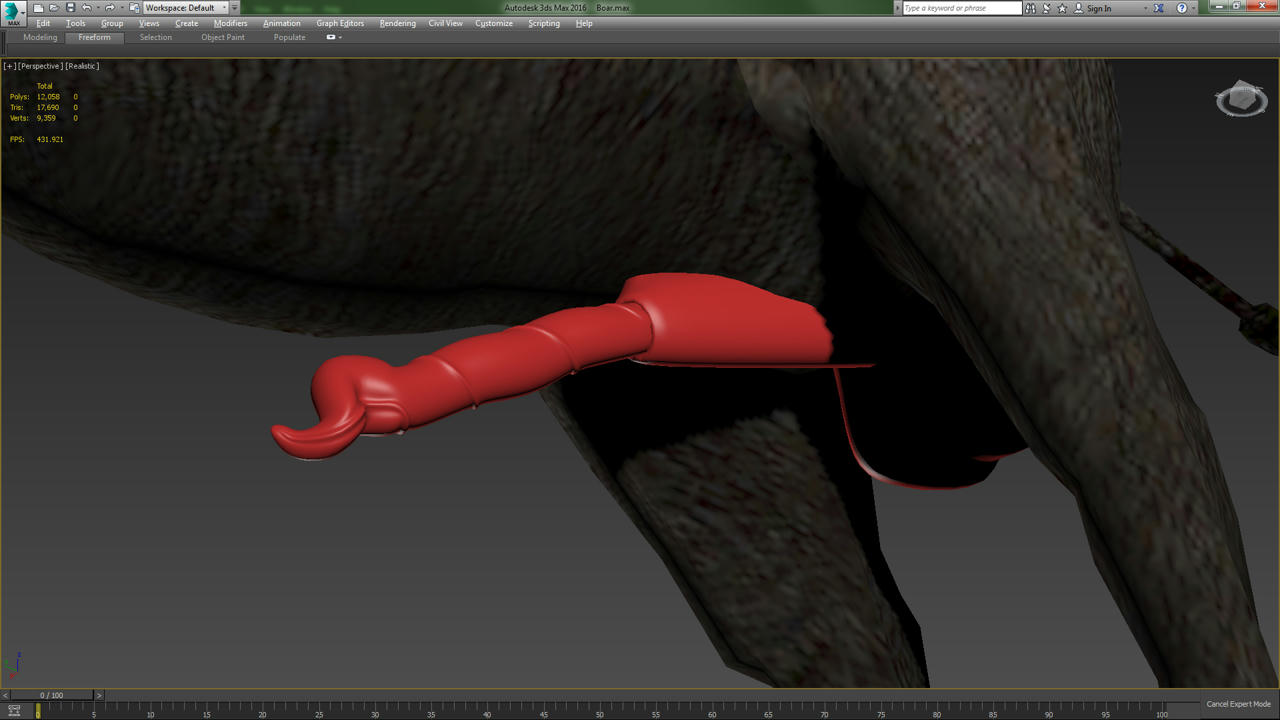Click the Save File icon

pos(71,8)
